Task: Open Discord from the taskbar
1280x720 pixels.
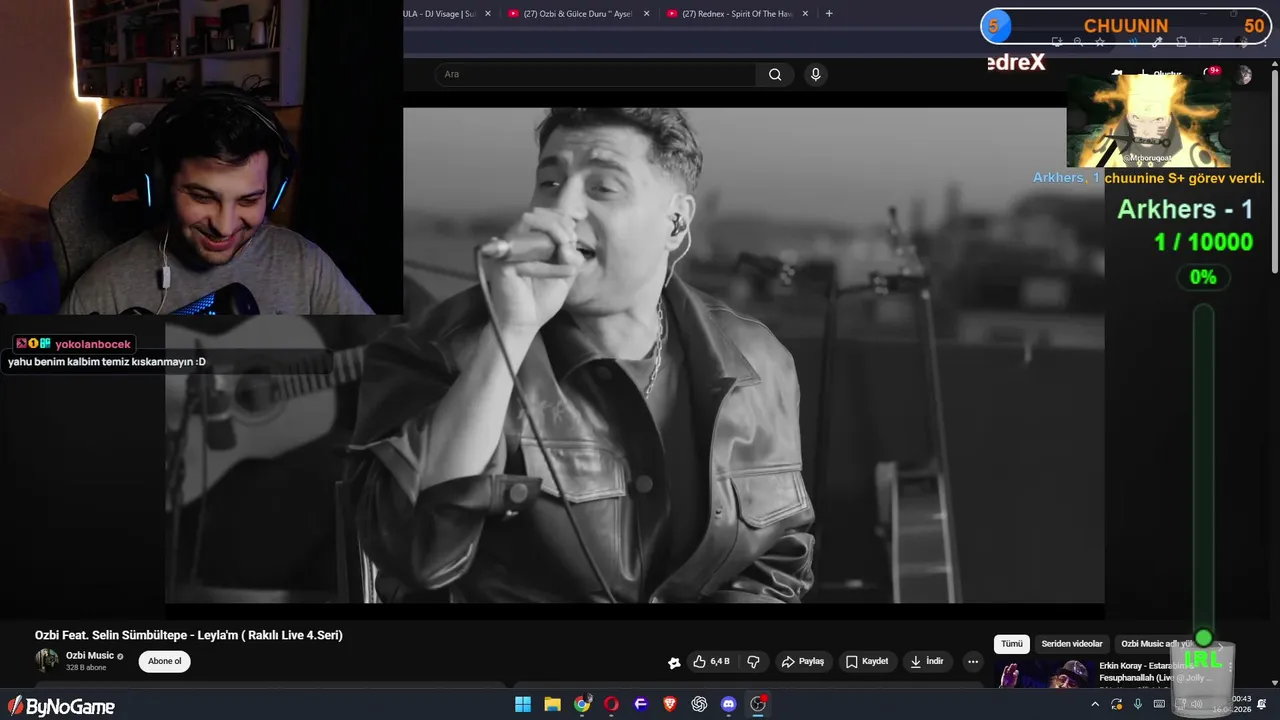Action: pyautogui.click(x=729, y=704)
